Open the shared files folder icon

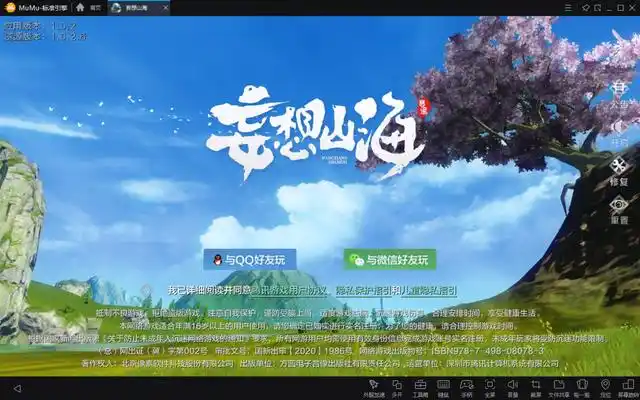559,388
